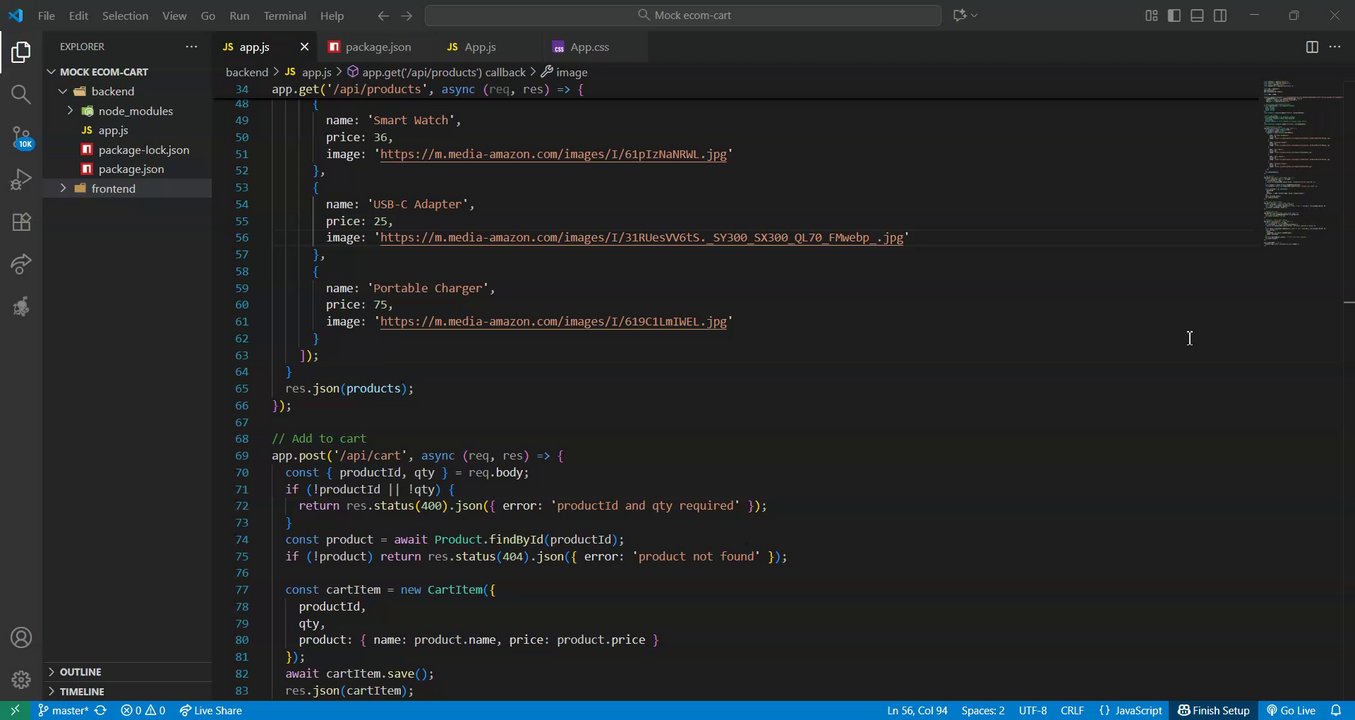Place cursor on line 69 app.post

pyautogui.click(x=417, y=455)
